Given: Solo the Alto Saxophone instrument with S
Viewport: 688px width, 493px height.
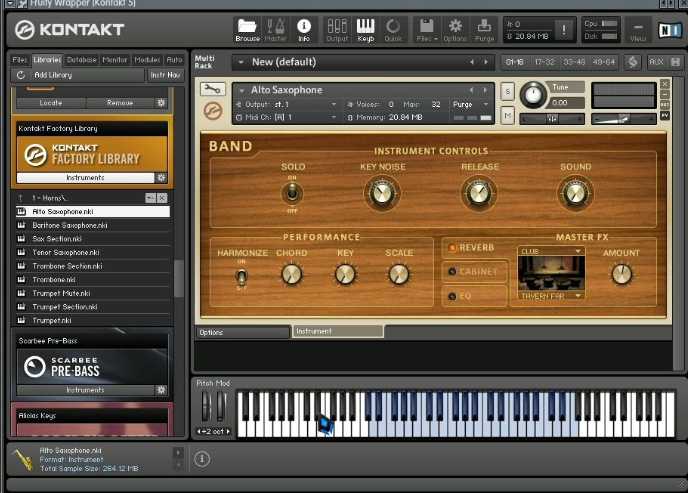Looking at the screenshot, I should point(507,92).
